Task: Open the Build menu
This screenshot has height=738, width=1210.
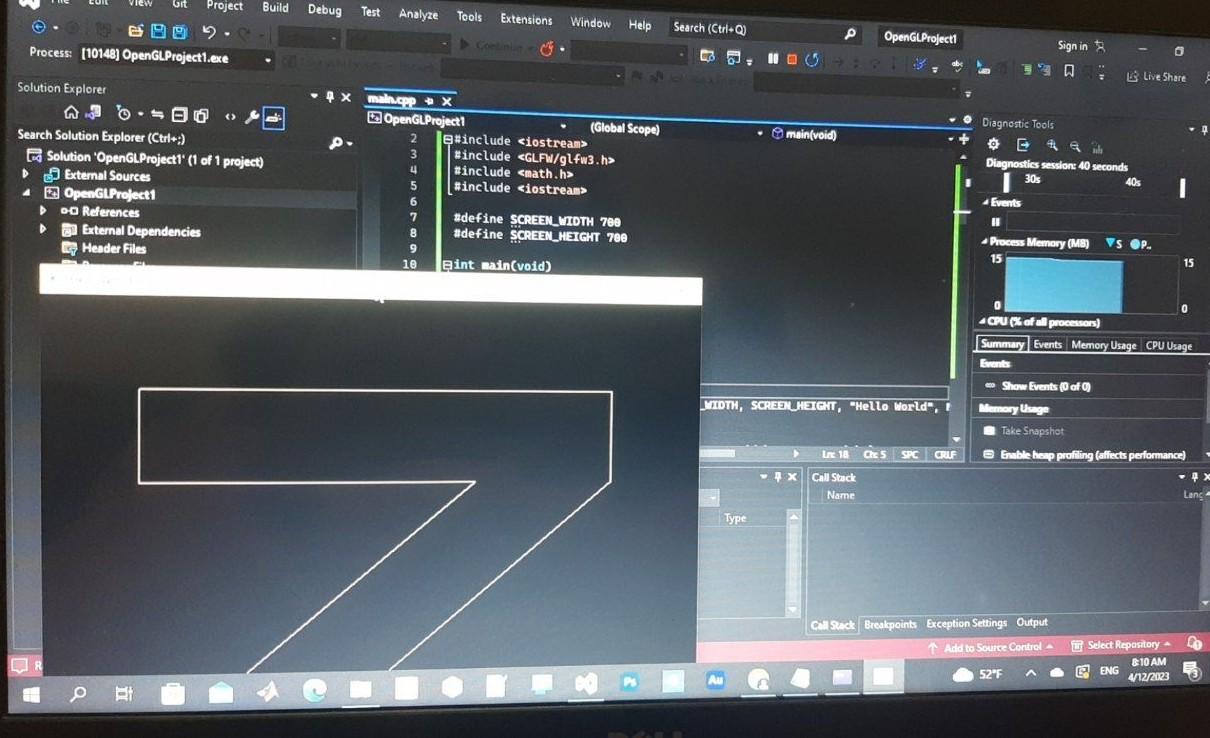Action: click(275, 7)
